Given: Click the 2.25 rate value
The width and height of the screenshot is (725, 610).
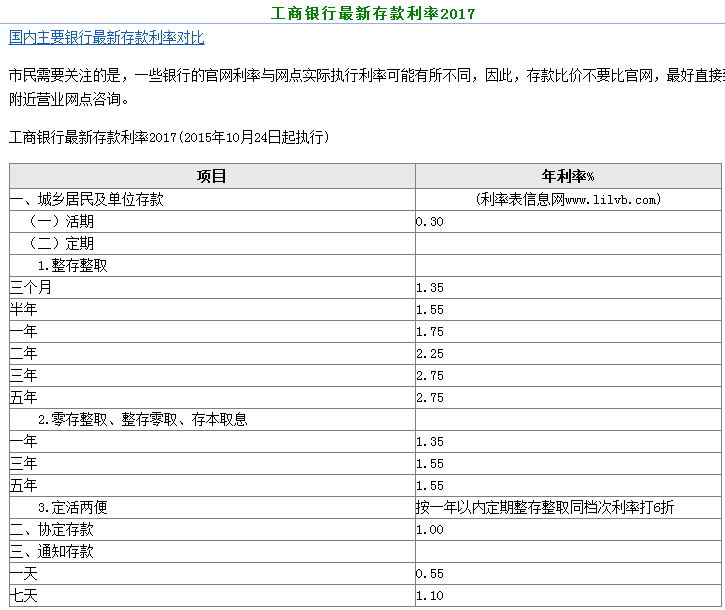Looking at the screenshot, I should click(430, 354).
